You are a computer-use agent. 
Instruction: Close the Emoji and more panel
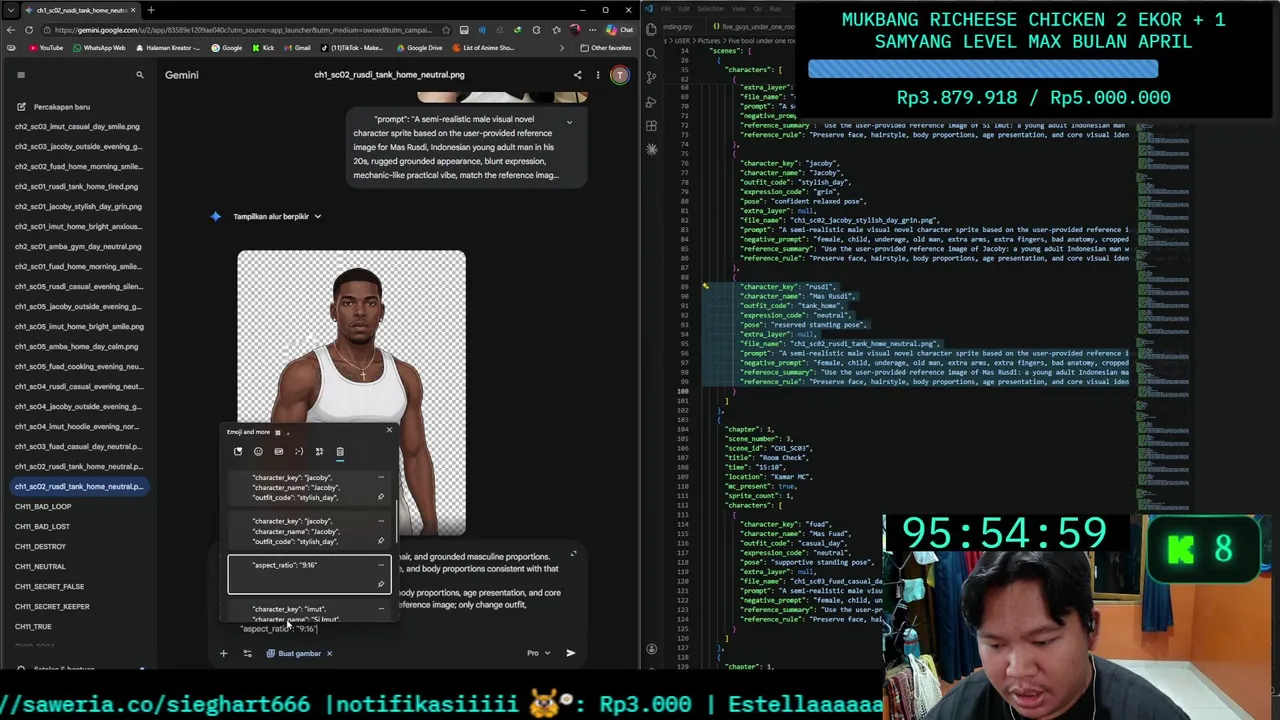[389, 431]
